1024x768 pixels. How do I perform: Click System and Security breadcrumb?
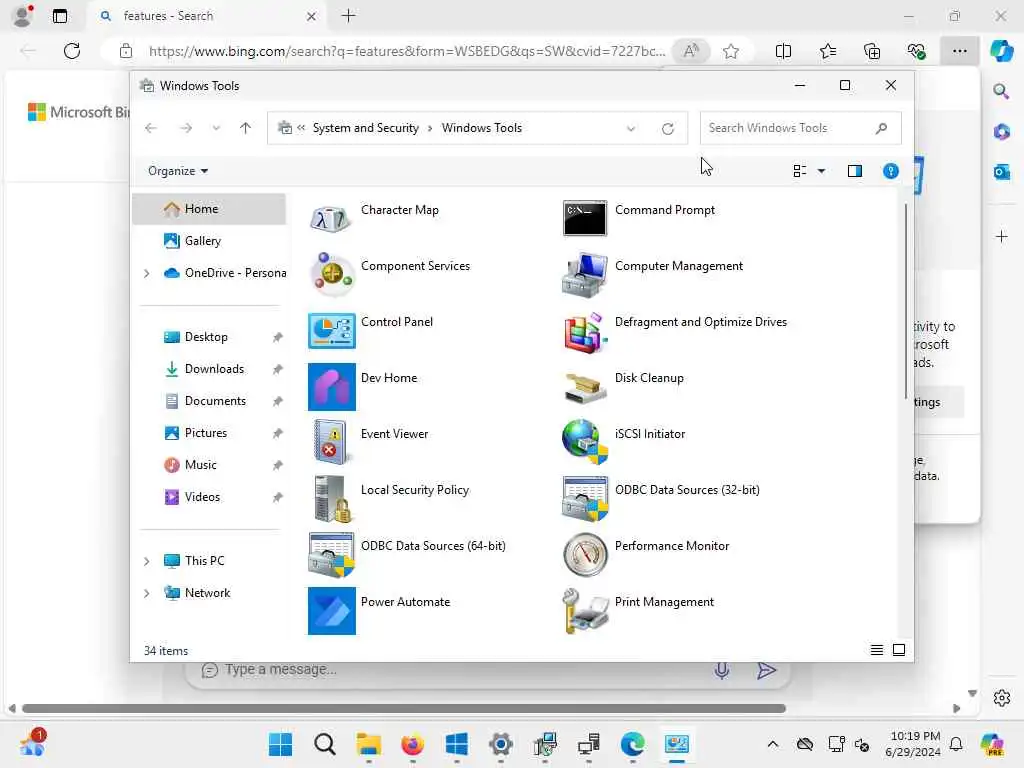[366, 128]
